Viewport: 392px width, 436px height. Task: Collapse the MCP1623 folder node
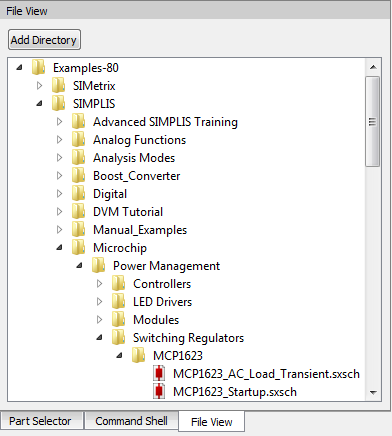point(119,356)
